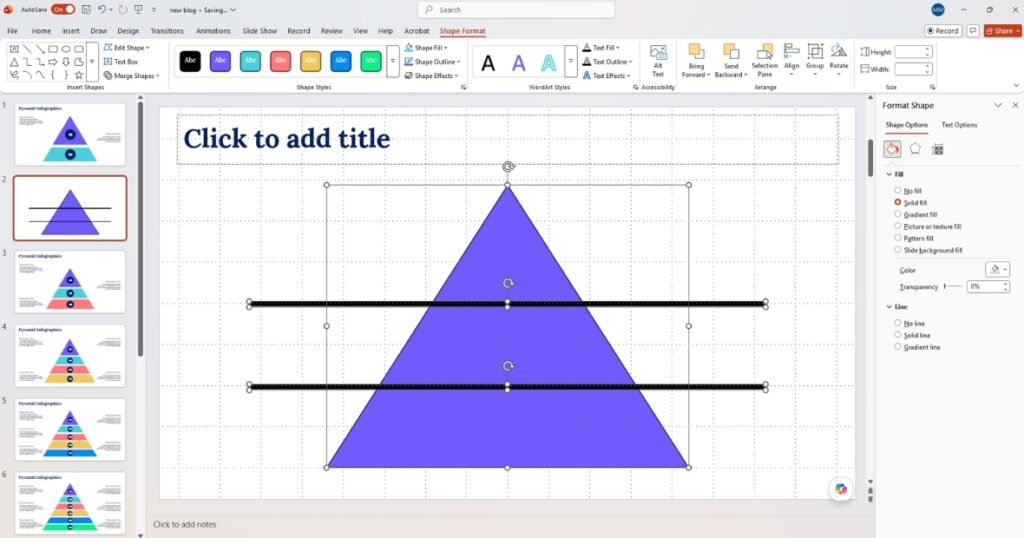
Task: Select the Solid fill radio option
Action: pyautogui.click(x=898, y=202)
